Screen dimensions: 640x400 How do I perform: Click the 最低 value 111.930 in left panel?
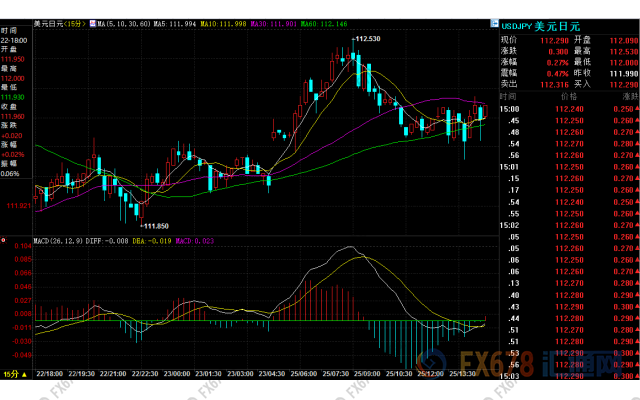coord(13,97)
